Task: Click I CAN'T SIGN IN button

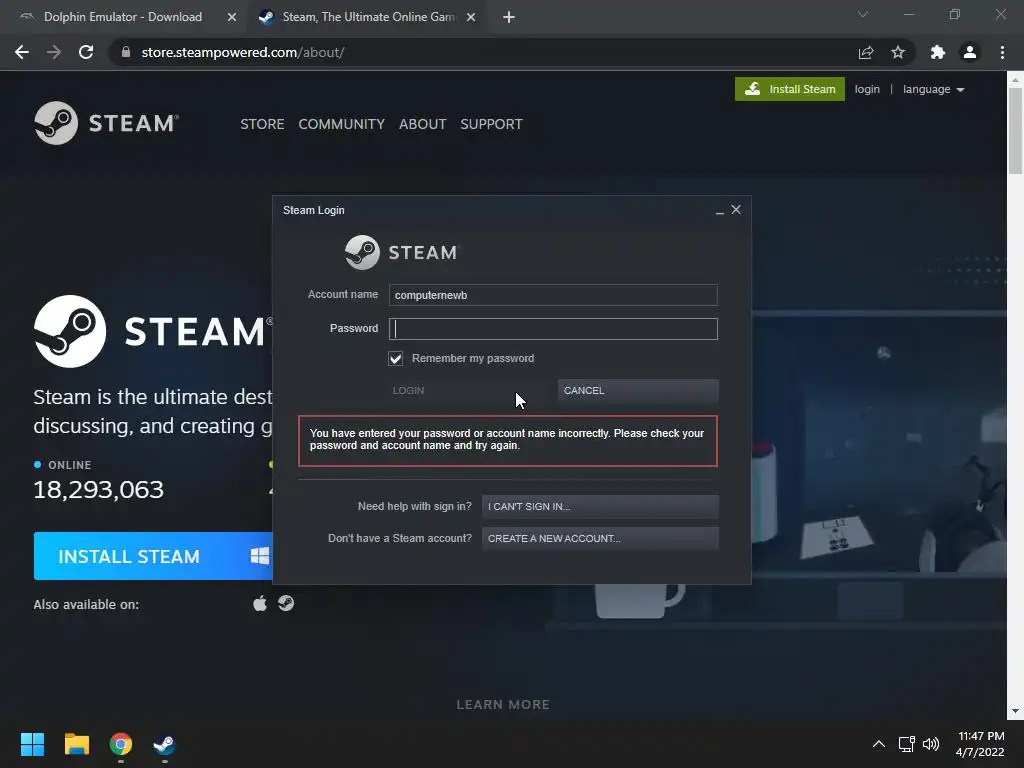Action: [600, 507]
